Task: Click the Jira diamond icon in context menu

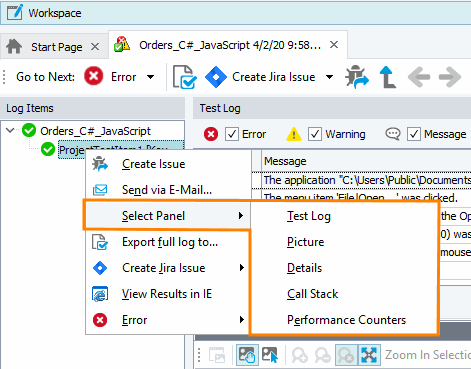Action: pyautogui.click(x=100, y=268)
